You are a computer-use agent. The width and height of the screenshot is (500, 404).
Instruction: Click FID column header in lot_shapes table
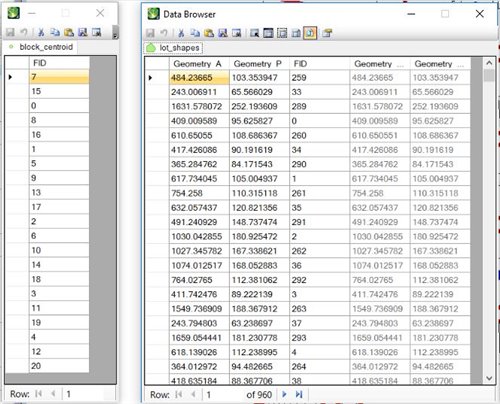[x=319, y=63]
